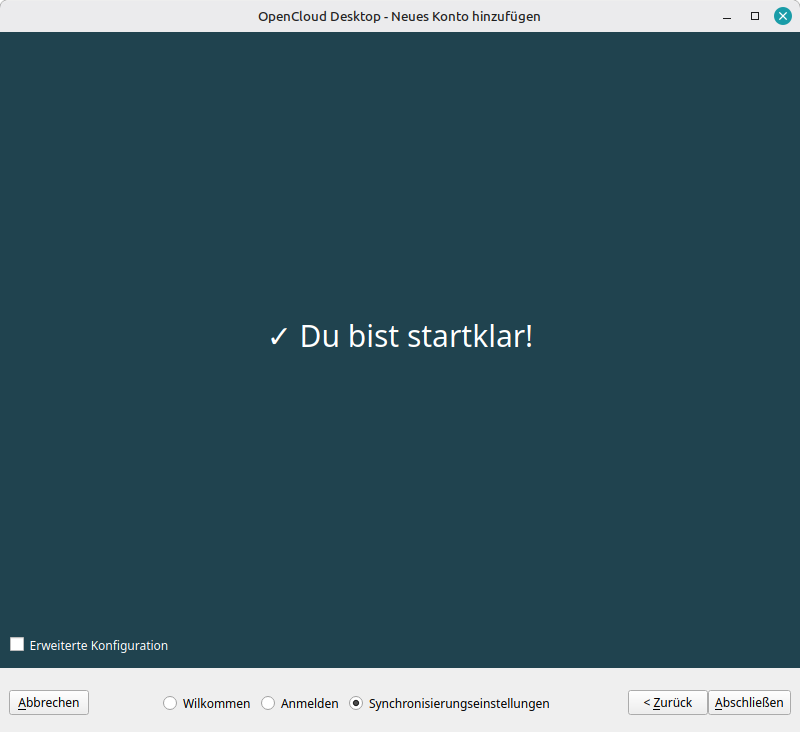Image resolution: width=800 pixels, height=732 pixels.
Task: Select the Anmelden radio button
Action: 268,703
